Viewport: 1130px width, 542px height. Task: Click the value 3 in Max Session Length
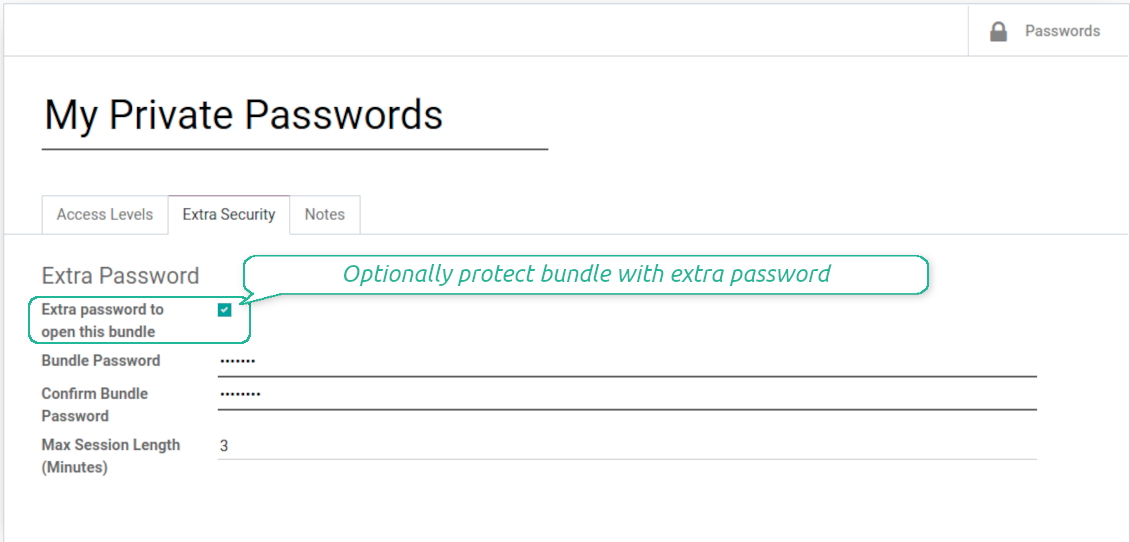(x=224, y=445)
